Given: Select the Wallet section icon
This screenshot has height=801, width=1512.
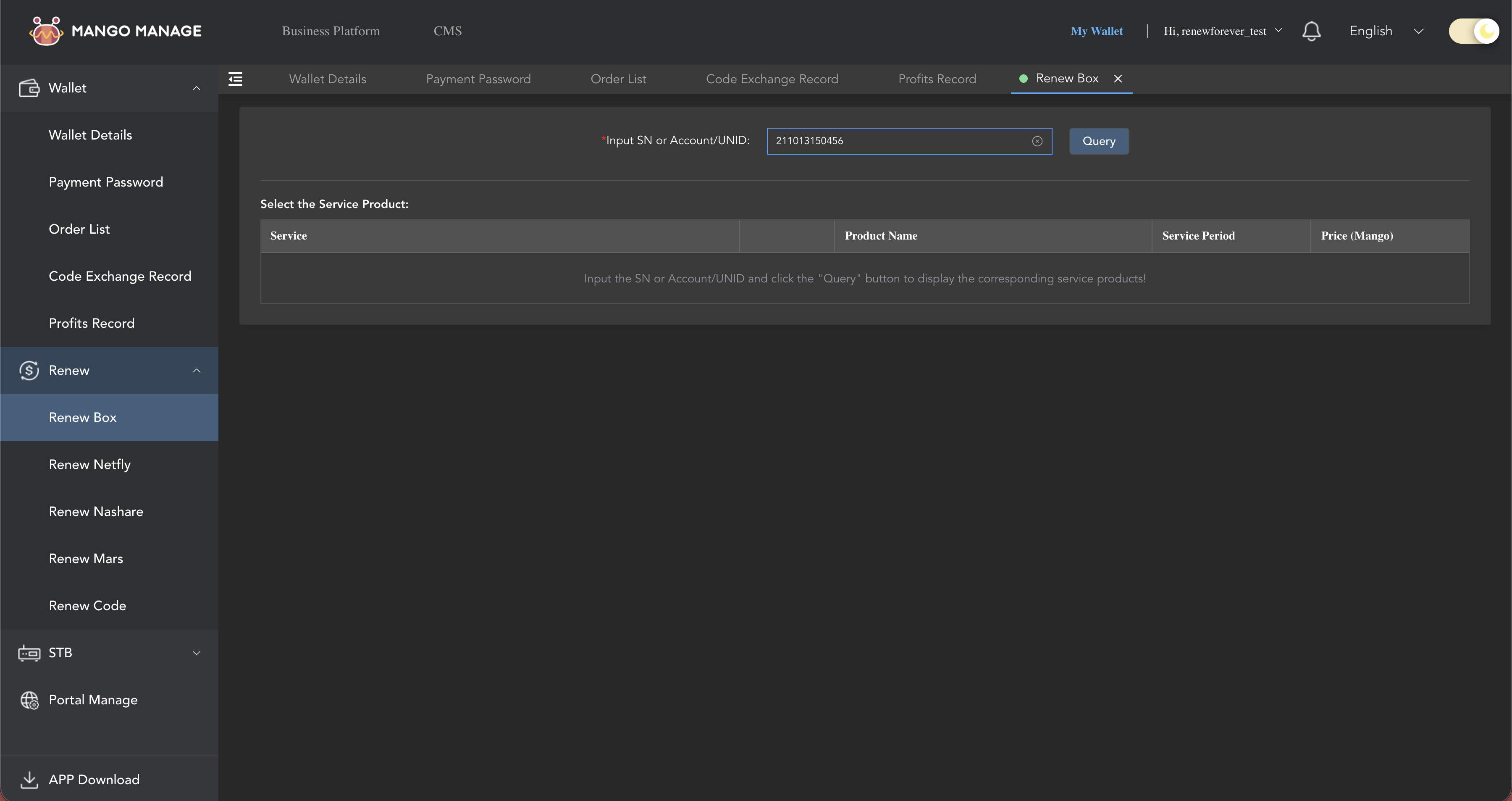Looking at the screenshot, I should tap(29, 87).
